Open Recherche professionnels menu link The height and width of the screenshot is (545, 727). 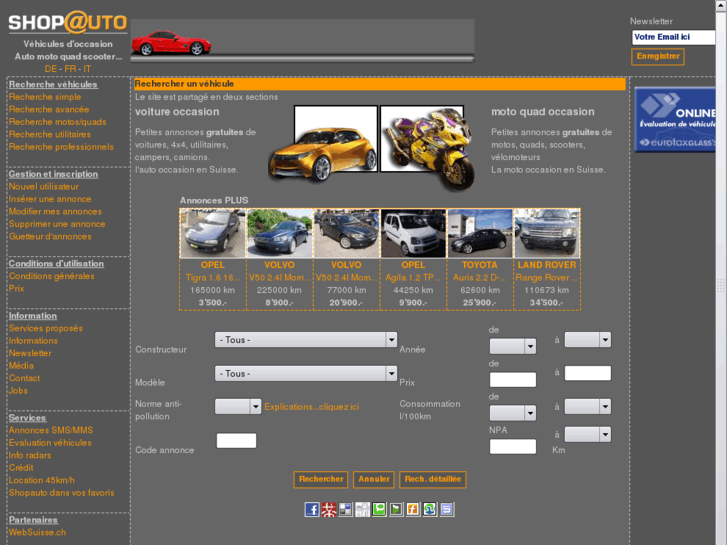[61, 147]
